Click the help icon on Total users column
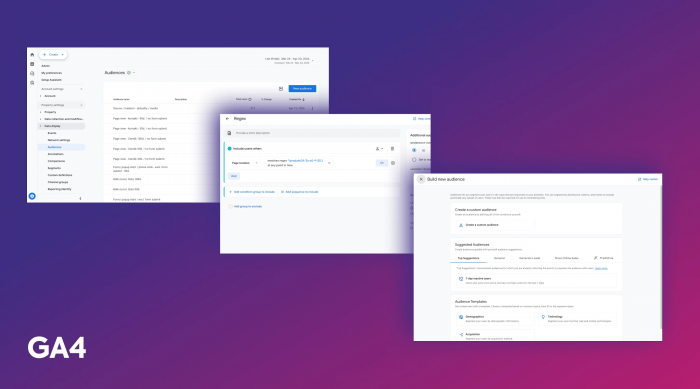Viewport: 700px width, 389px height. pyautogui.click(x=250, y=99)
